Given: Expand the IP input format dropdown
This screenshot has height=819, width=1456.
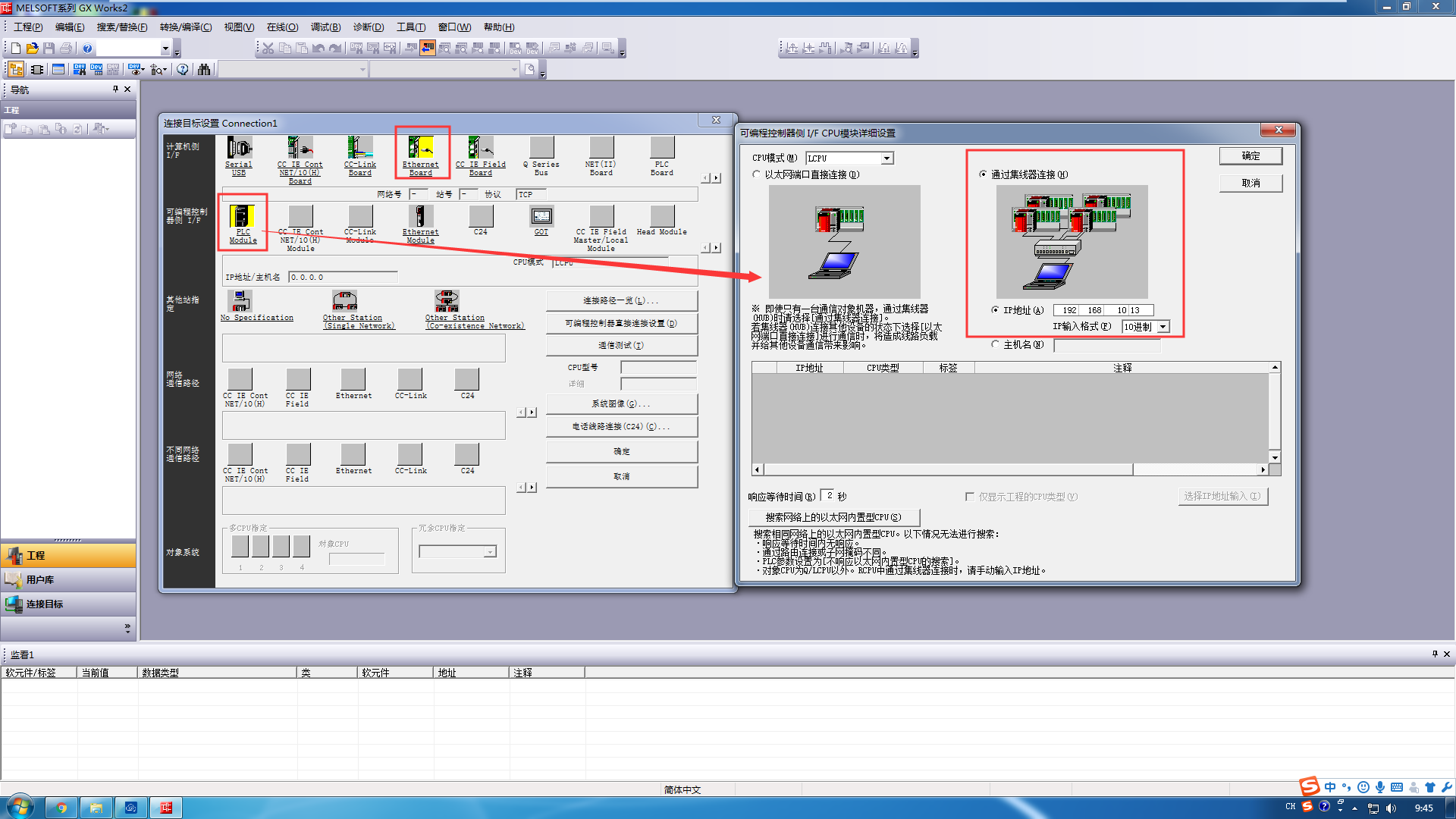Looking at the screenshot, I should (1163, 327).
